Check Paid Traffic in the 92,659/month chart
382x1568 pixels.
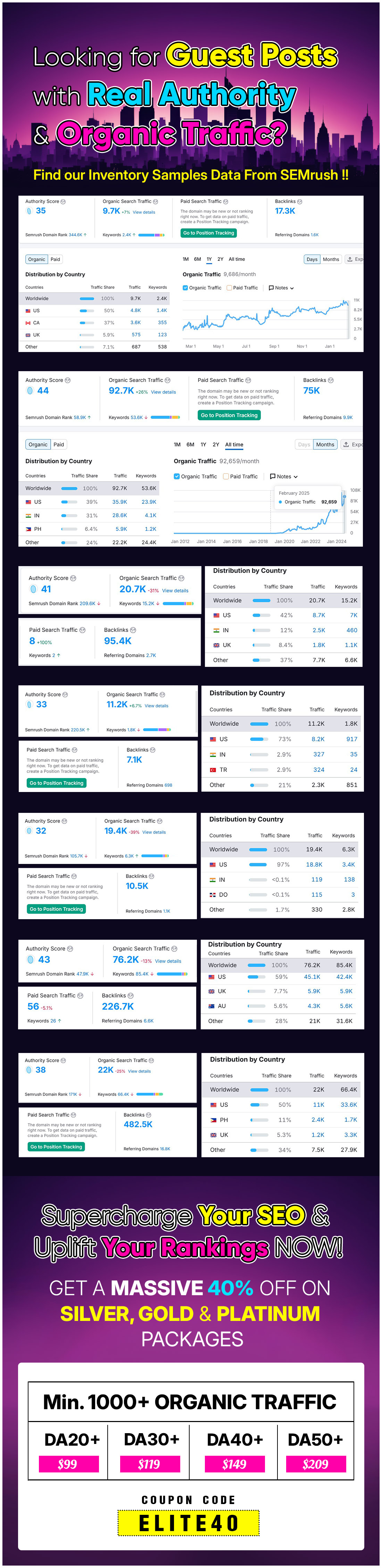[226, 476]
